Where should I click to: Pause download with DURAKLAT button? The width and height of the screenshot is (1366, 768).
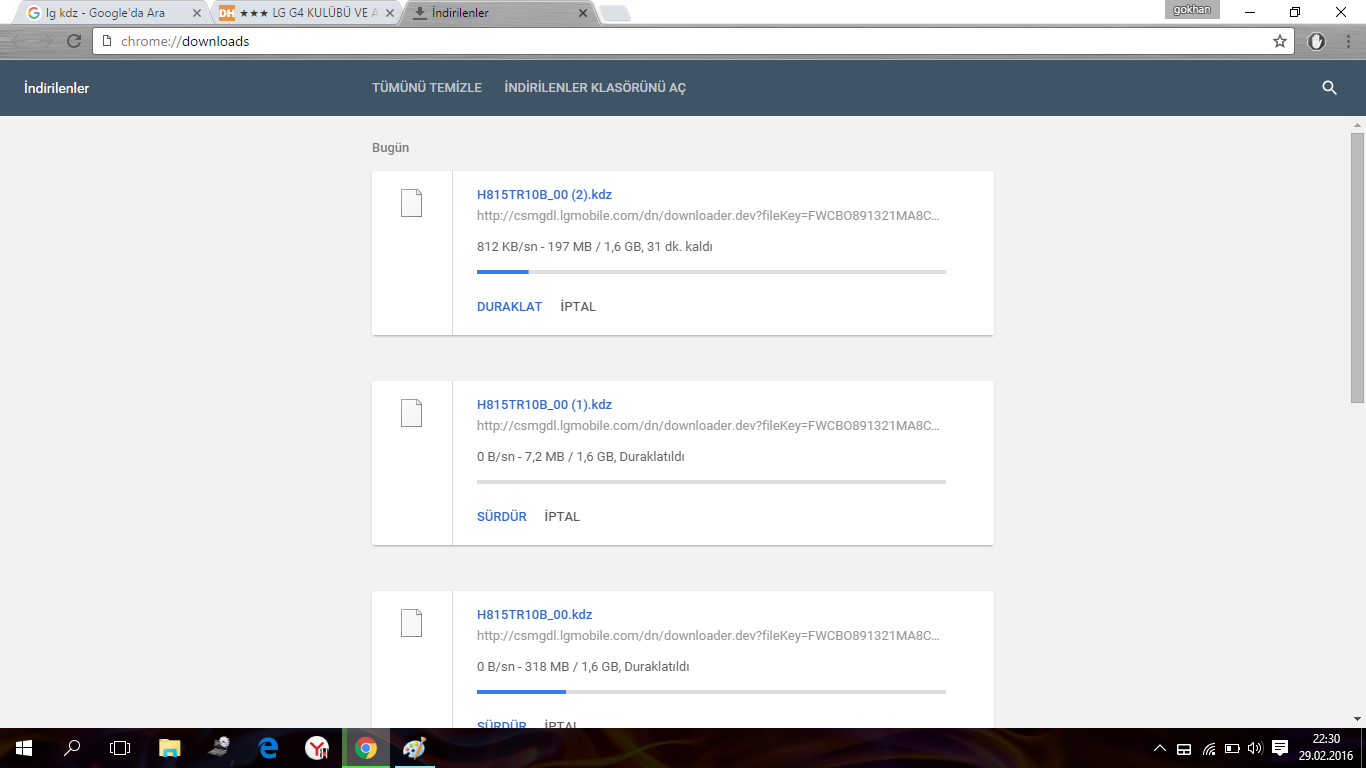tap(509, 307)
